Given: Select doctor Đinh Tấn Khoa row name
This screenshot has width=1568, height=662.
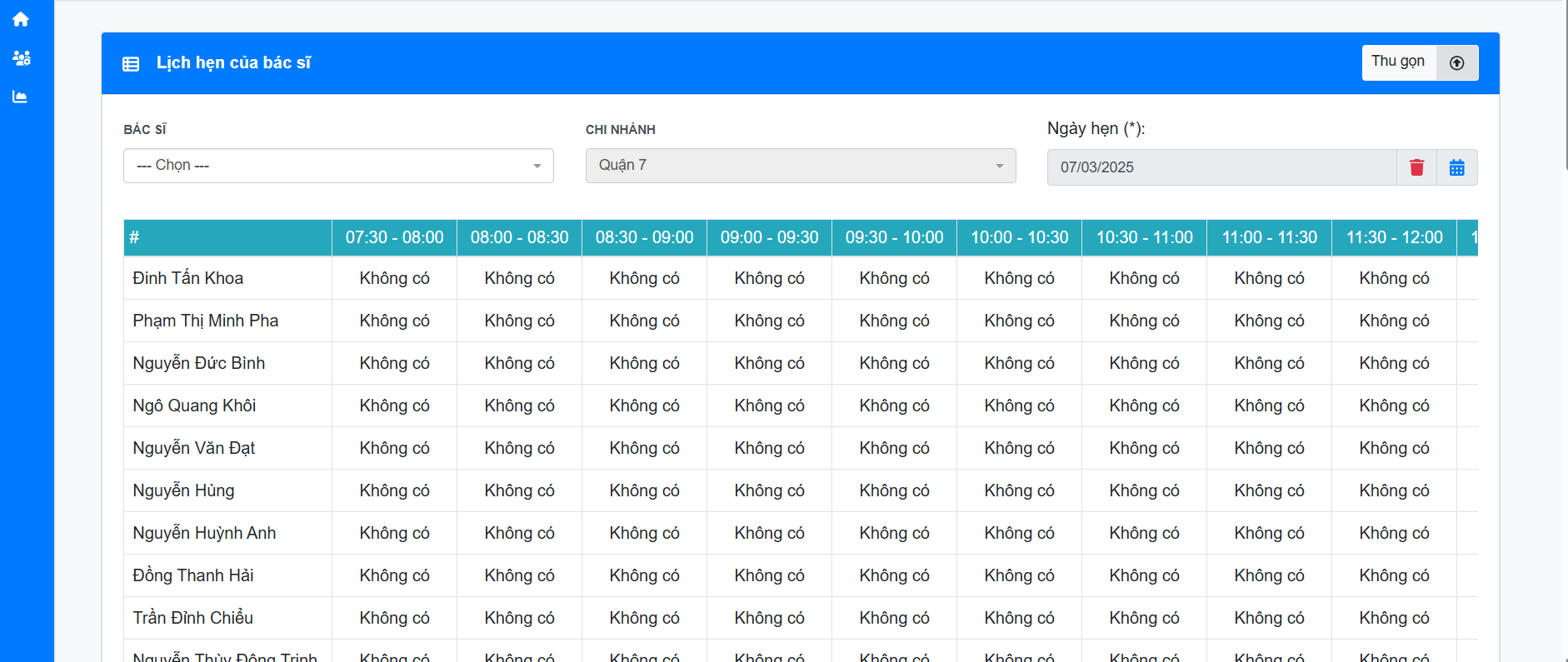Looking at the screenshot, I should [188, 278].
